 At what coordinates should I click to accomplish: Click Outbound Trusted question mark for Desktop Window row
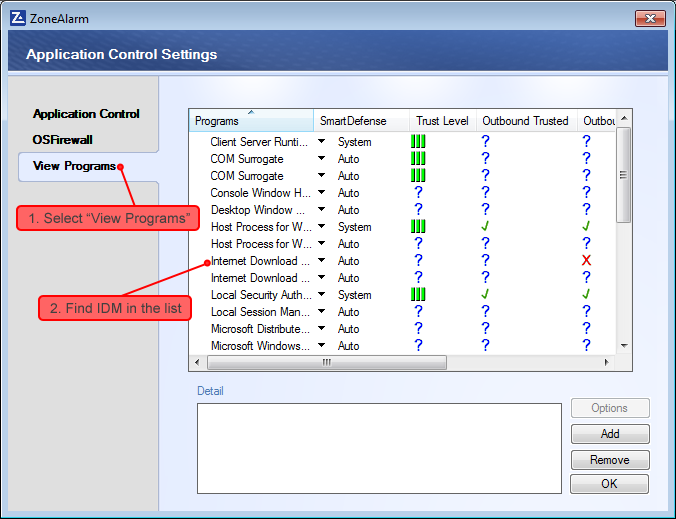tap(485, 210)
